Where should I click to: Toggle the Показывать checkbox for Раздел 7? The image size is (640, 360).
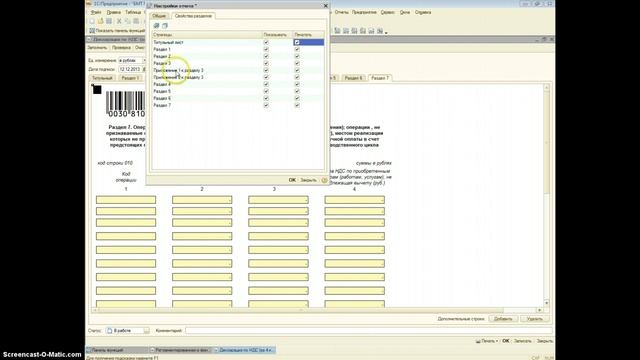click(266, 105)
